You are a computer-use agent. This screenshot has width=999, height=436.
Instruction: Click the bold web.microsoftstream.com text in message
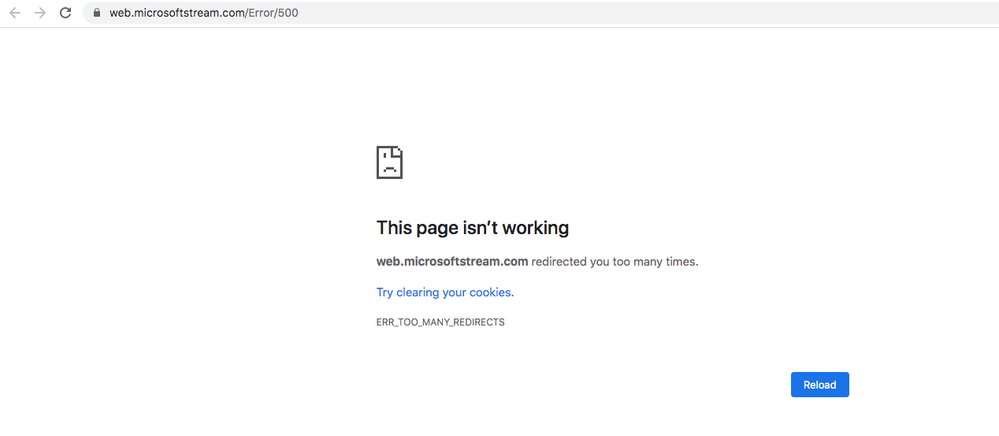click(x=452, y=261)
